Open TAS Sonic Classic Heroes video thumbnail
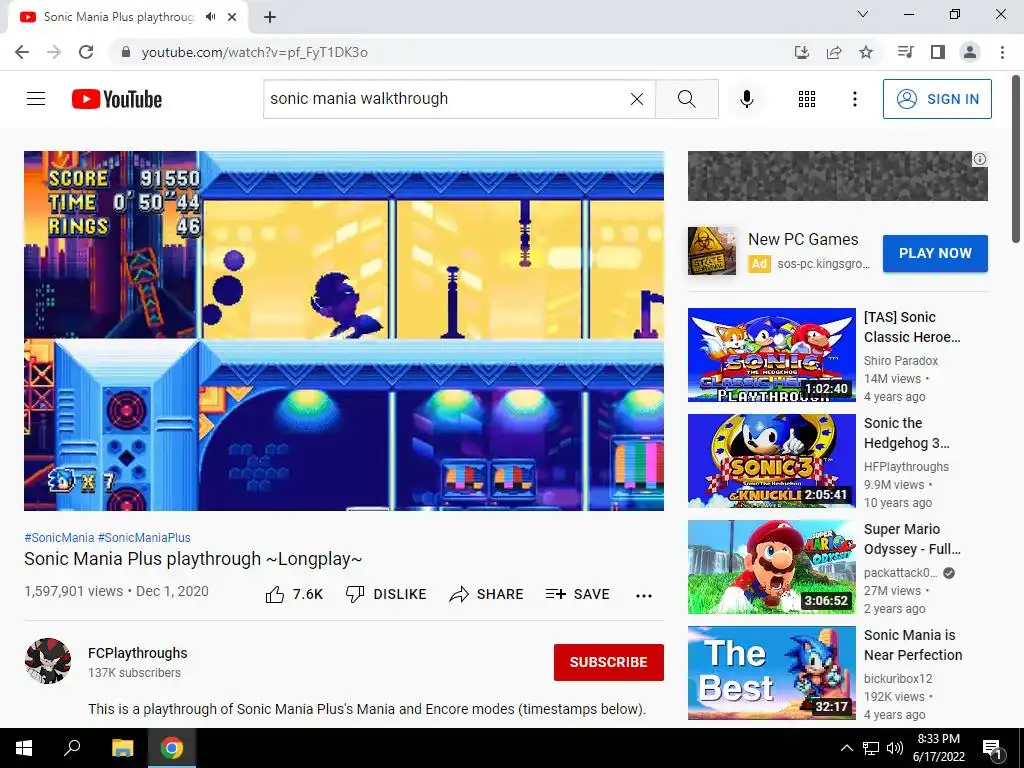 771,355
